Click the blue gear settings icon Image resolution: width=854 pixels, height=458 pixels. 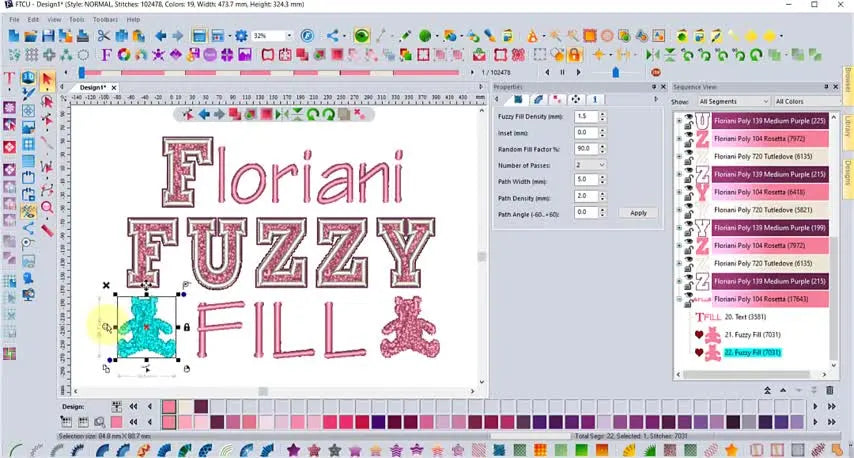pos(241,36)
